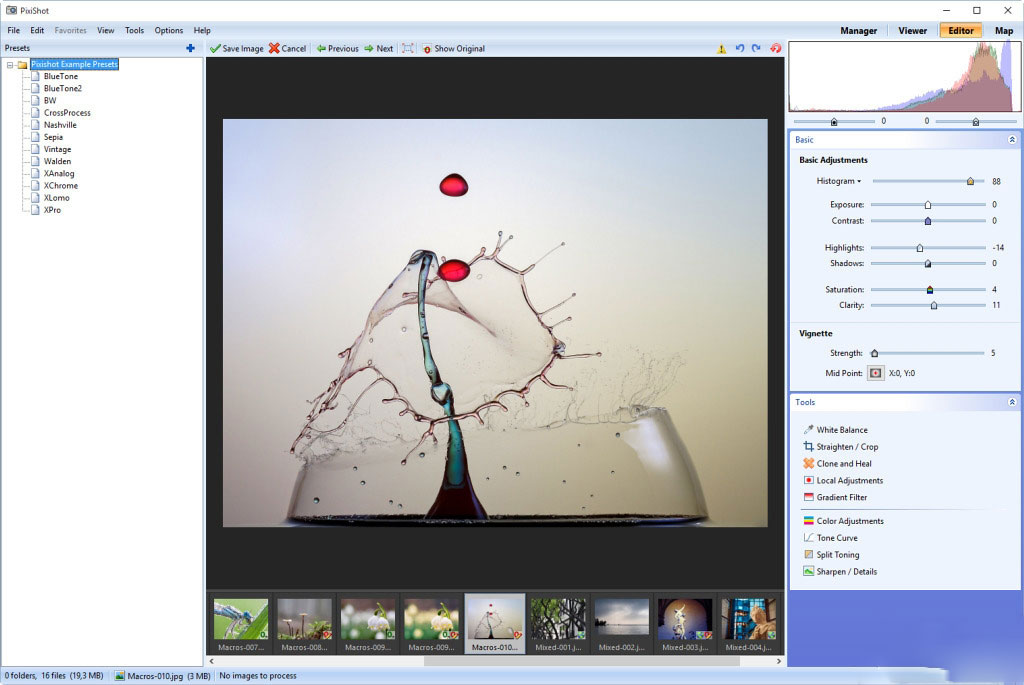Open the Straighten / Crop tool
The width and height of the screenshot is (1024, 685).
point(846,447)
